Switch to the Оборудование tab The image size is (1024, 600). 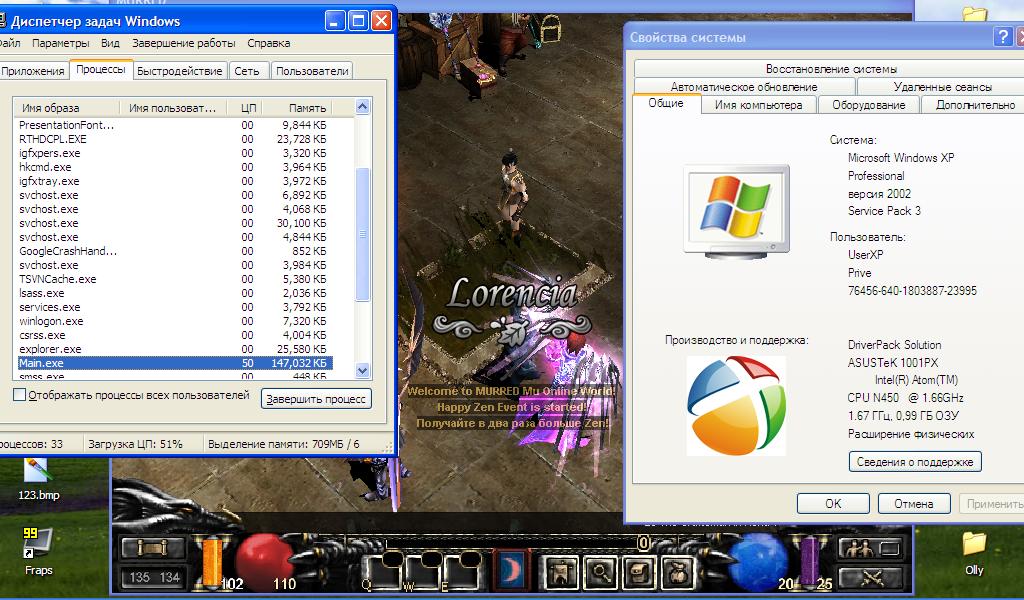[x=869, y=104]
